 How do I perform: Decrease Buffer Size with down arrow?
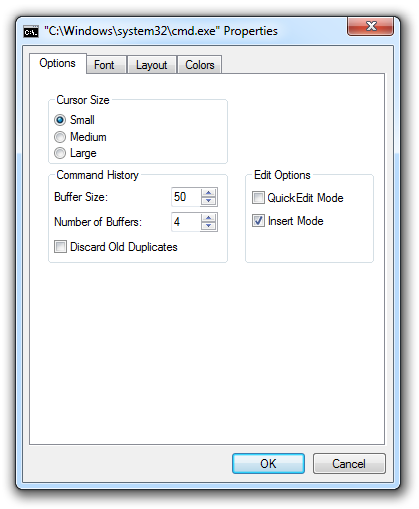tap(209, 200)
